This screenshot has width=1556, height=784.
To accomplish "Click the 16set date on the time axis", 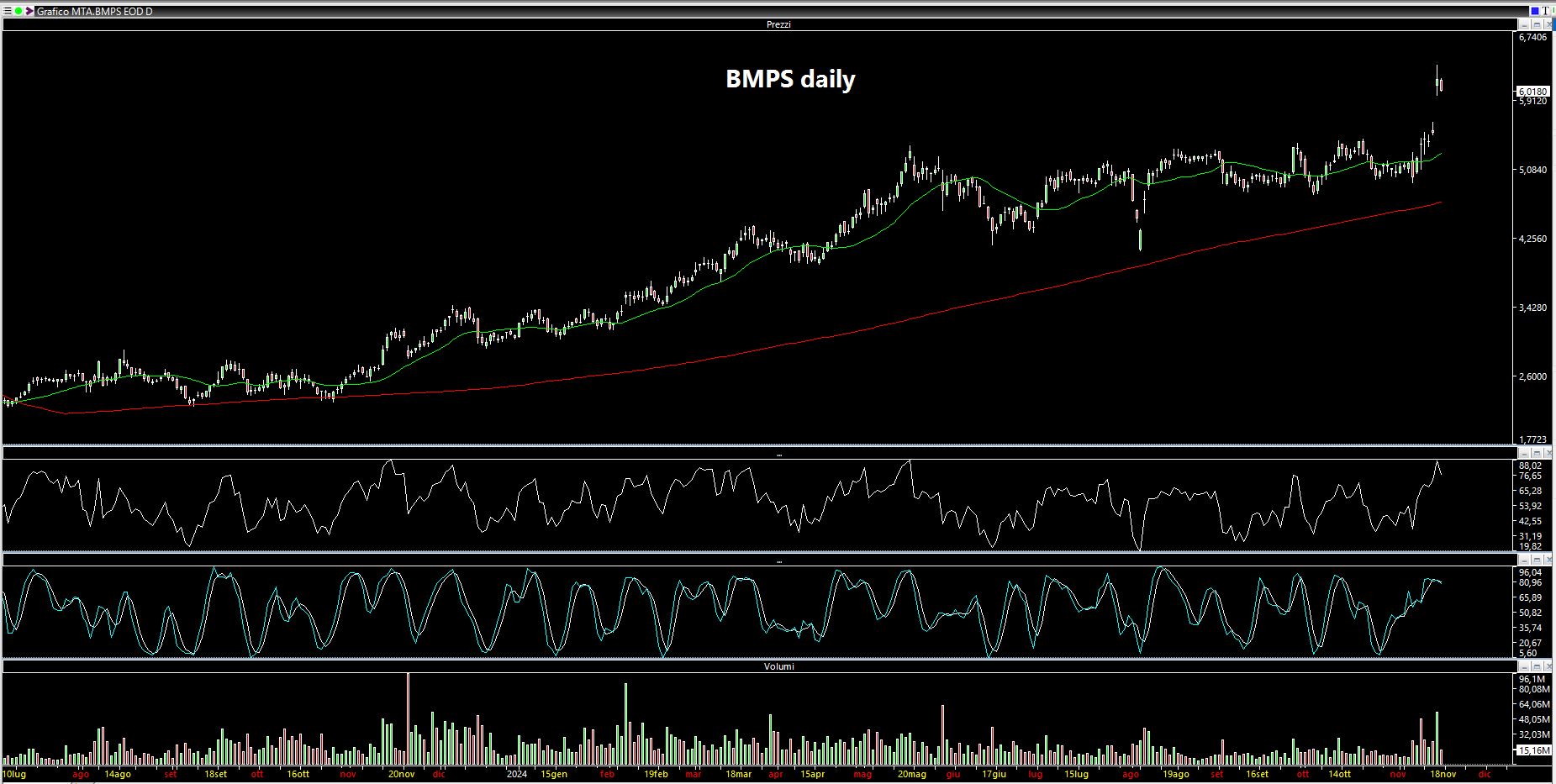I will pos(1257,774).
